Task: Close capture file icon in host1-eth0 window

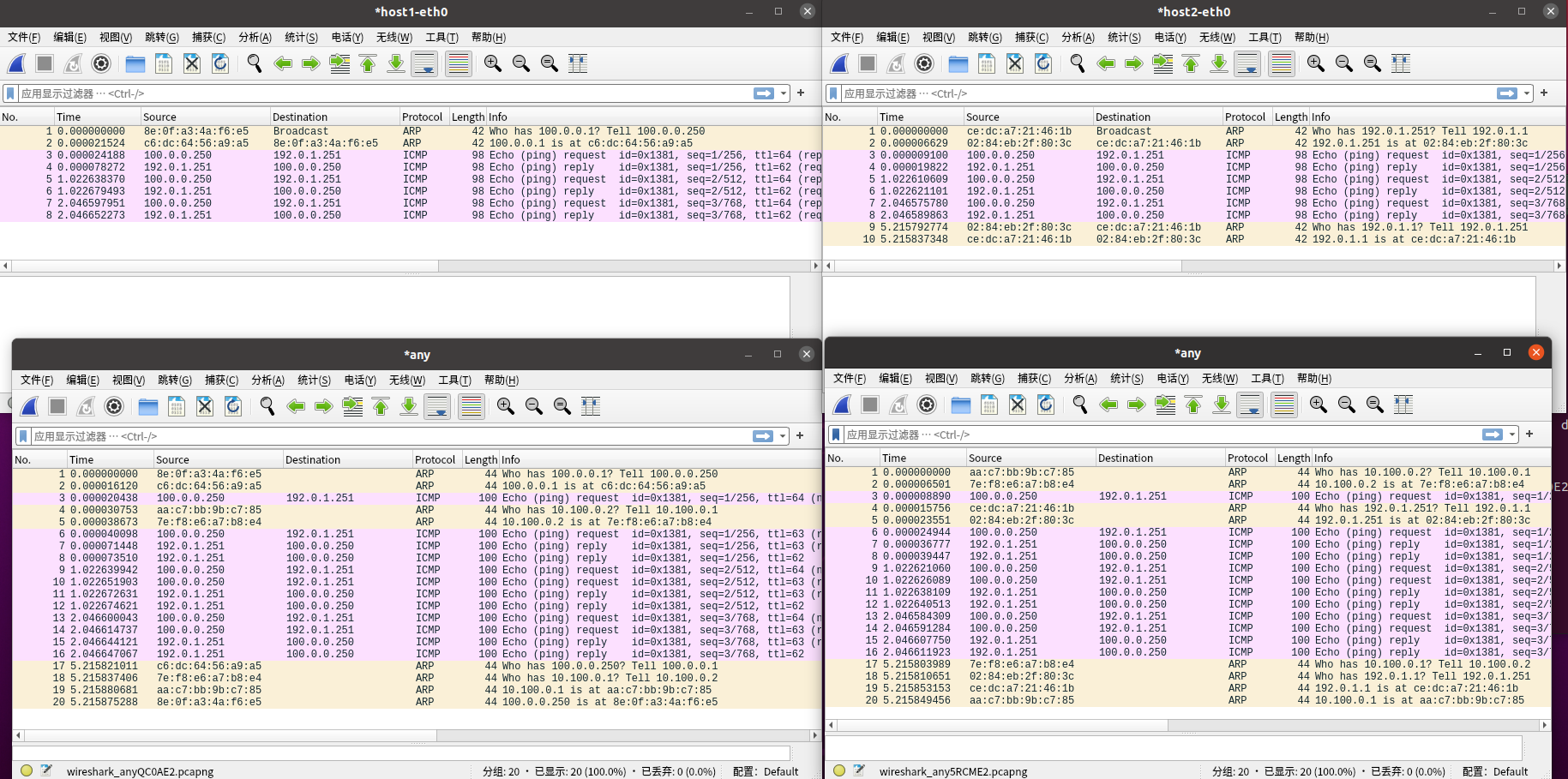Action: coord(192,63)
